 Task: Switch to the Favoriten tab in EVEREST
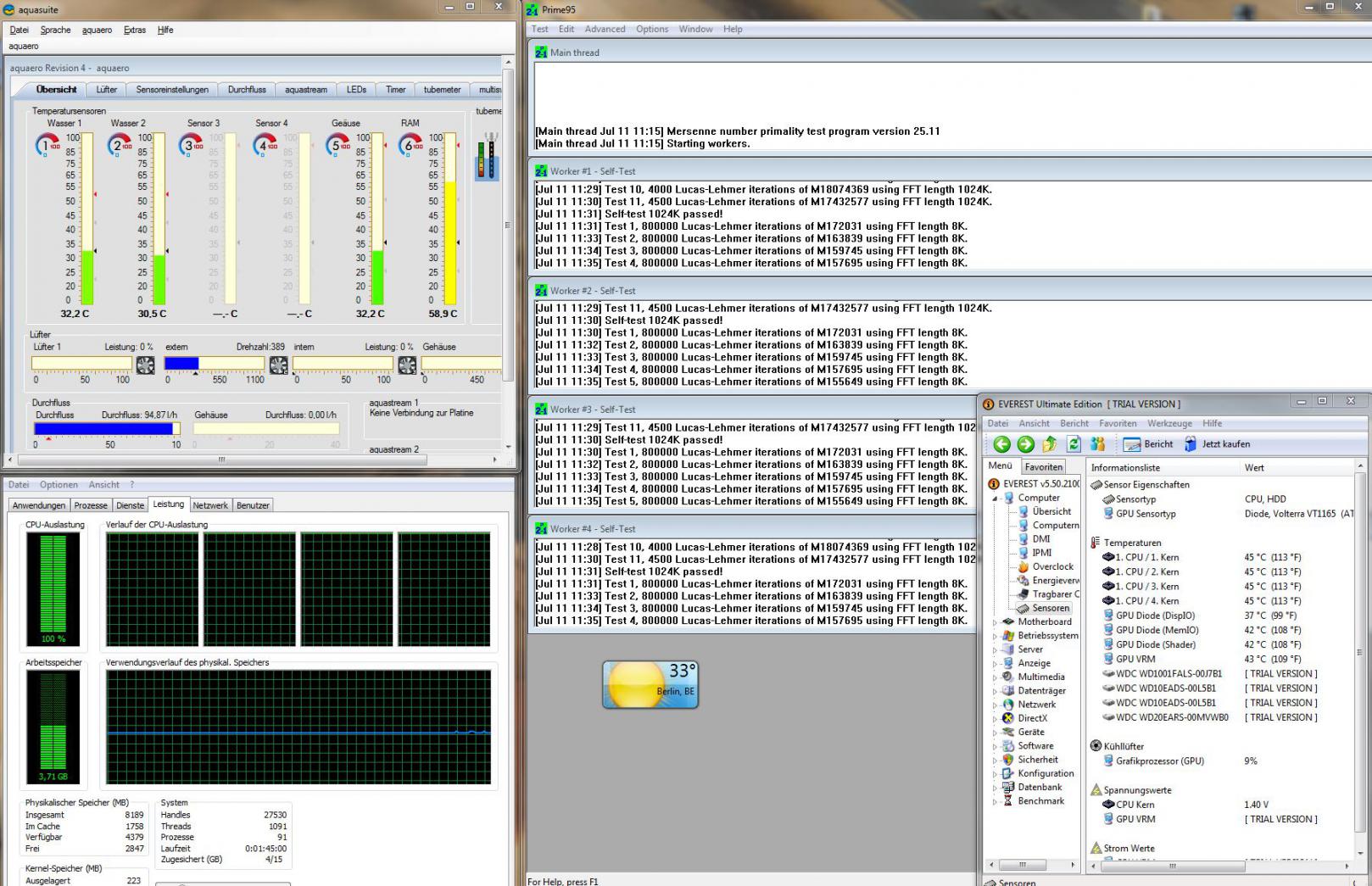[1043, 467]
